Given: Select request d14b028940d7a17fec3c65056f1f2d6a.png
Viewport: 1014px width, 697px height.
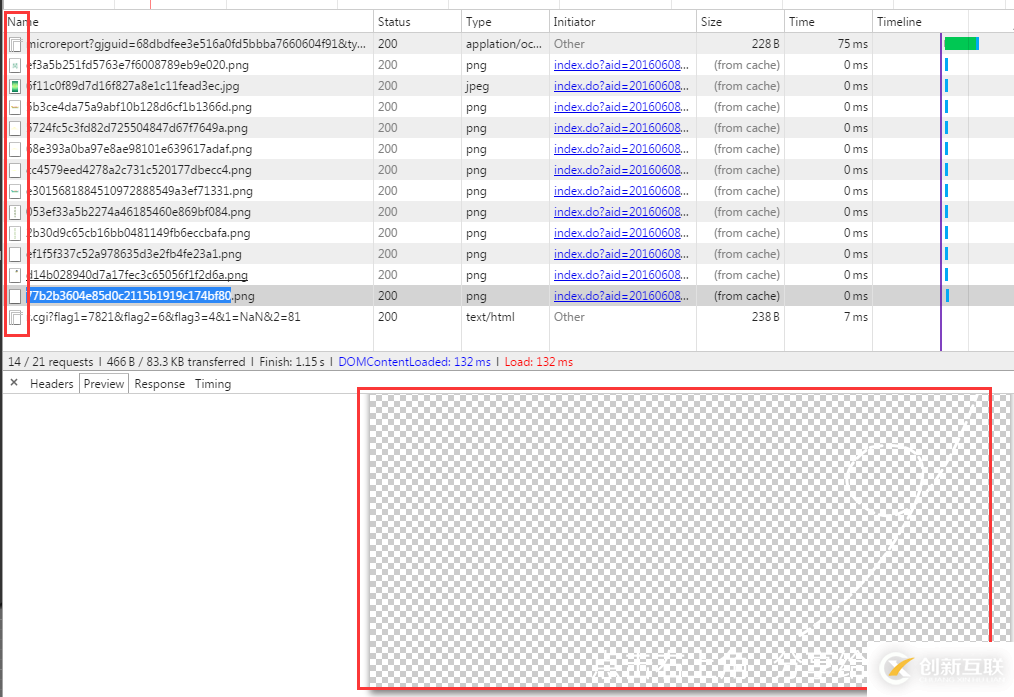Looking at the screenshot, I should pyautogui.click(x=138, y=275).
